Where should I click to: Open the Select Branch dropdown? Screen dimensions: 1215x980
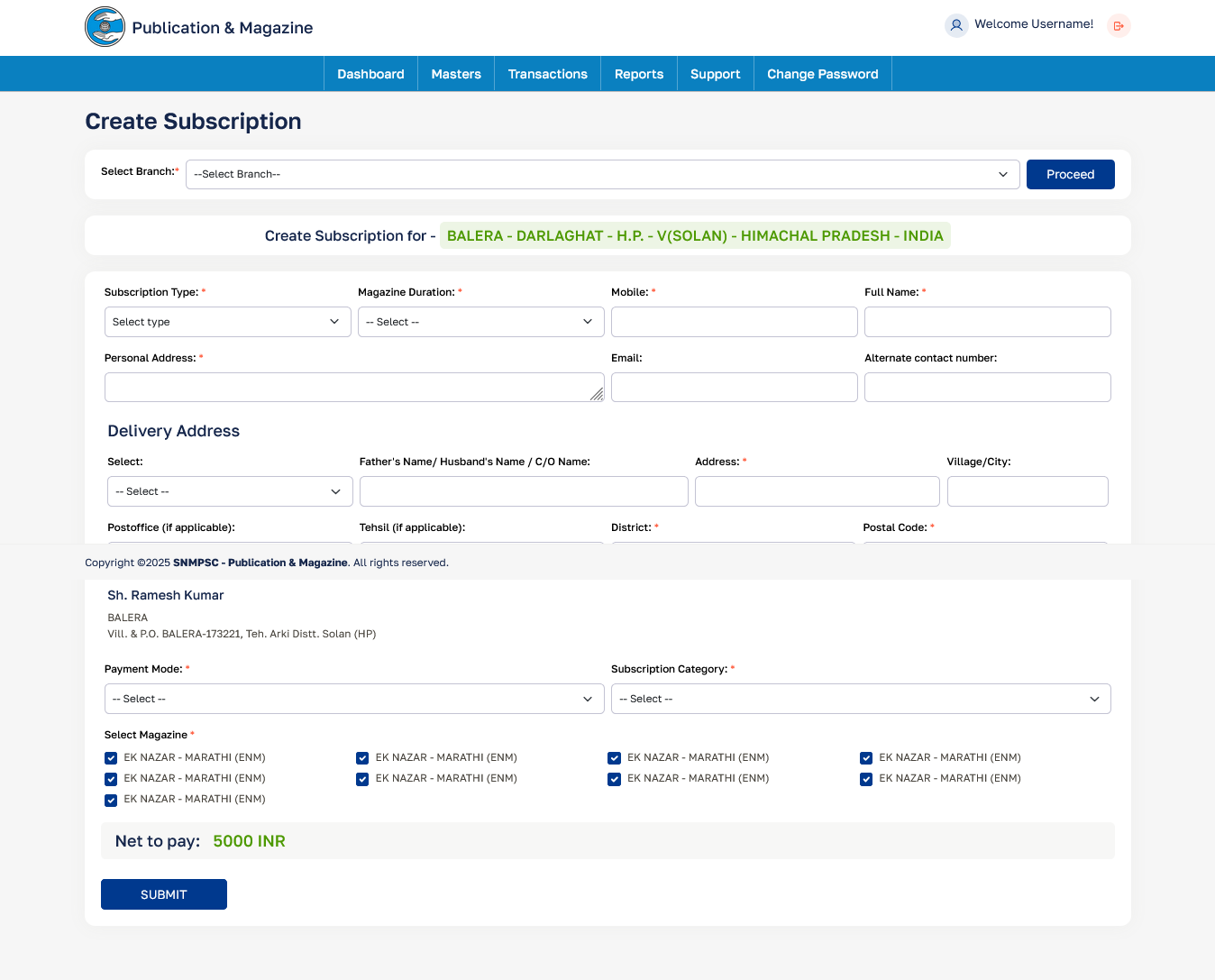point(602,174)
